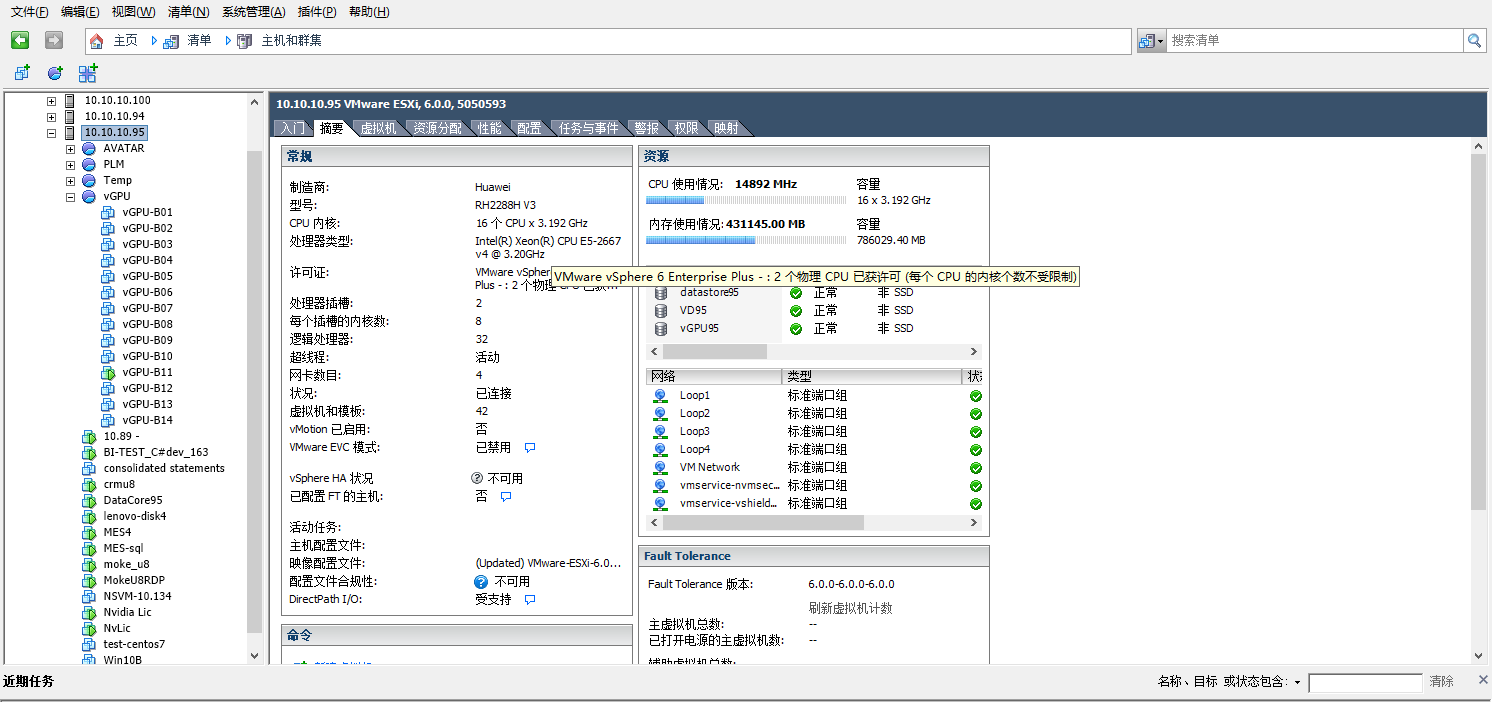Viewport: 1492px width, 702px height.
Task: Click the datastore list horizontal scrollbar
Action: pos(714,352)
